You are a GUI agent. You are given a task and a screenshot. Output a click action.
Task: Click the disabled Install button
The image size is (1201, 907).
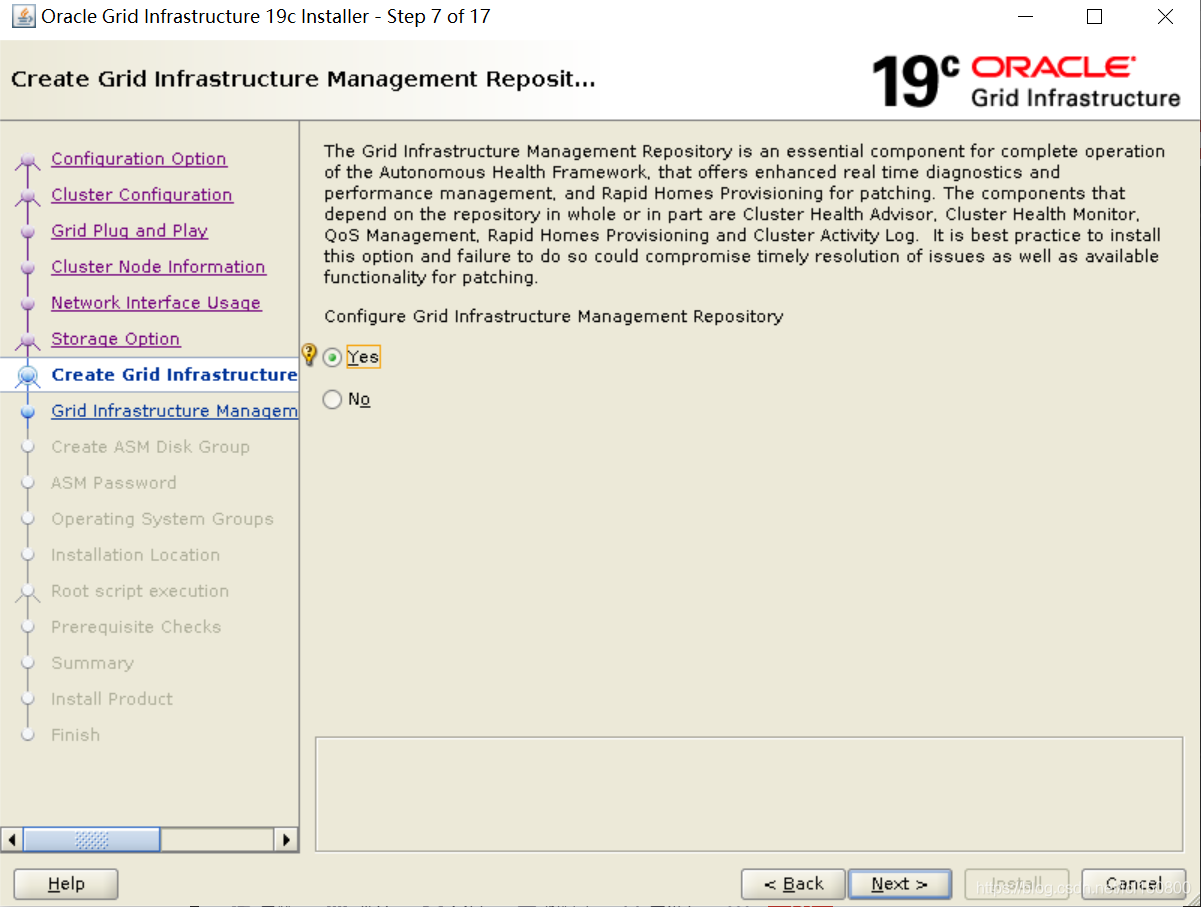pos(1017,884)
